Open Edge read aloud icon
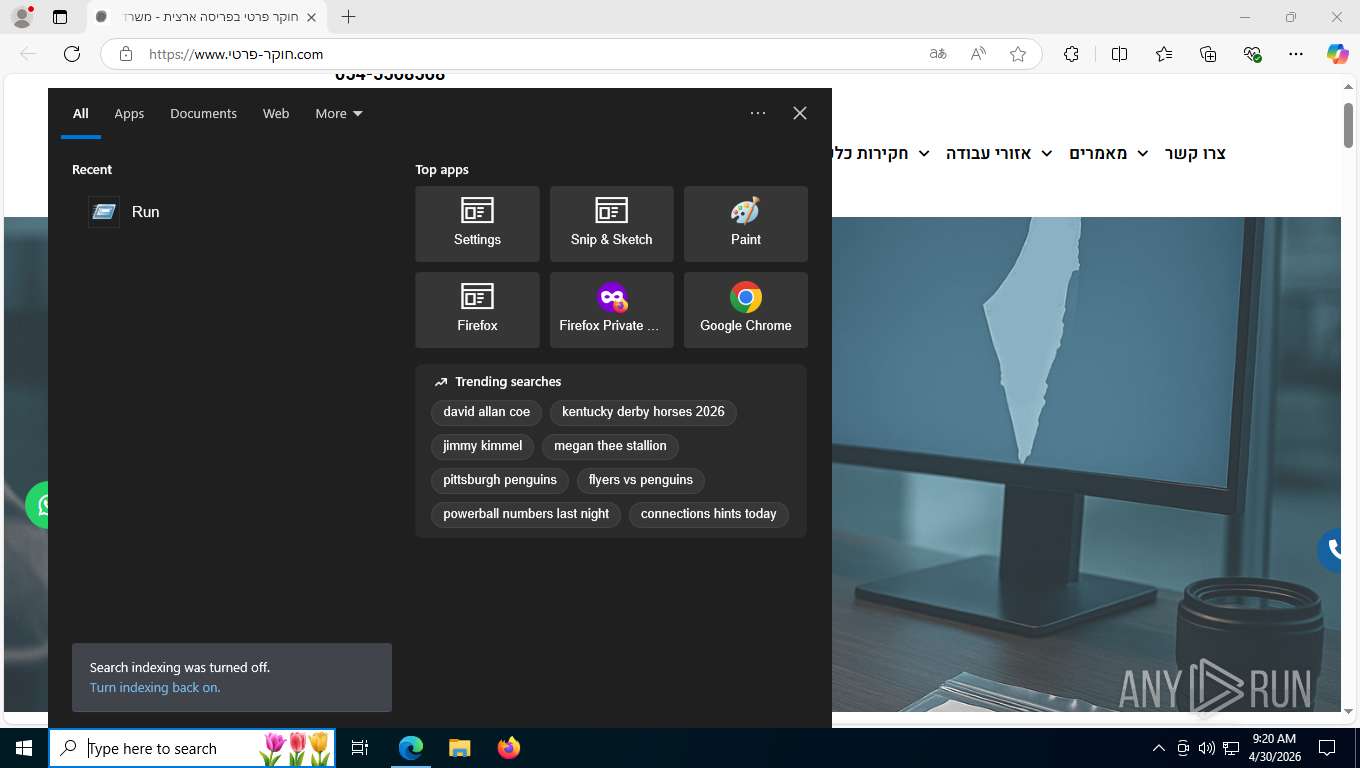 pyautogui.click(x=978, y=54)
